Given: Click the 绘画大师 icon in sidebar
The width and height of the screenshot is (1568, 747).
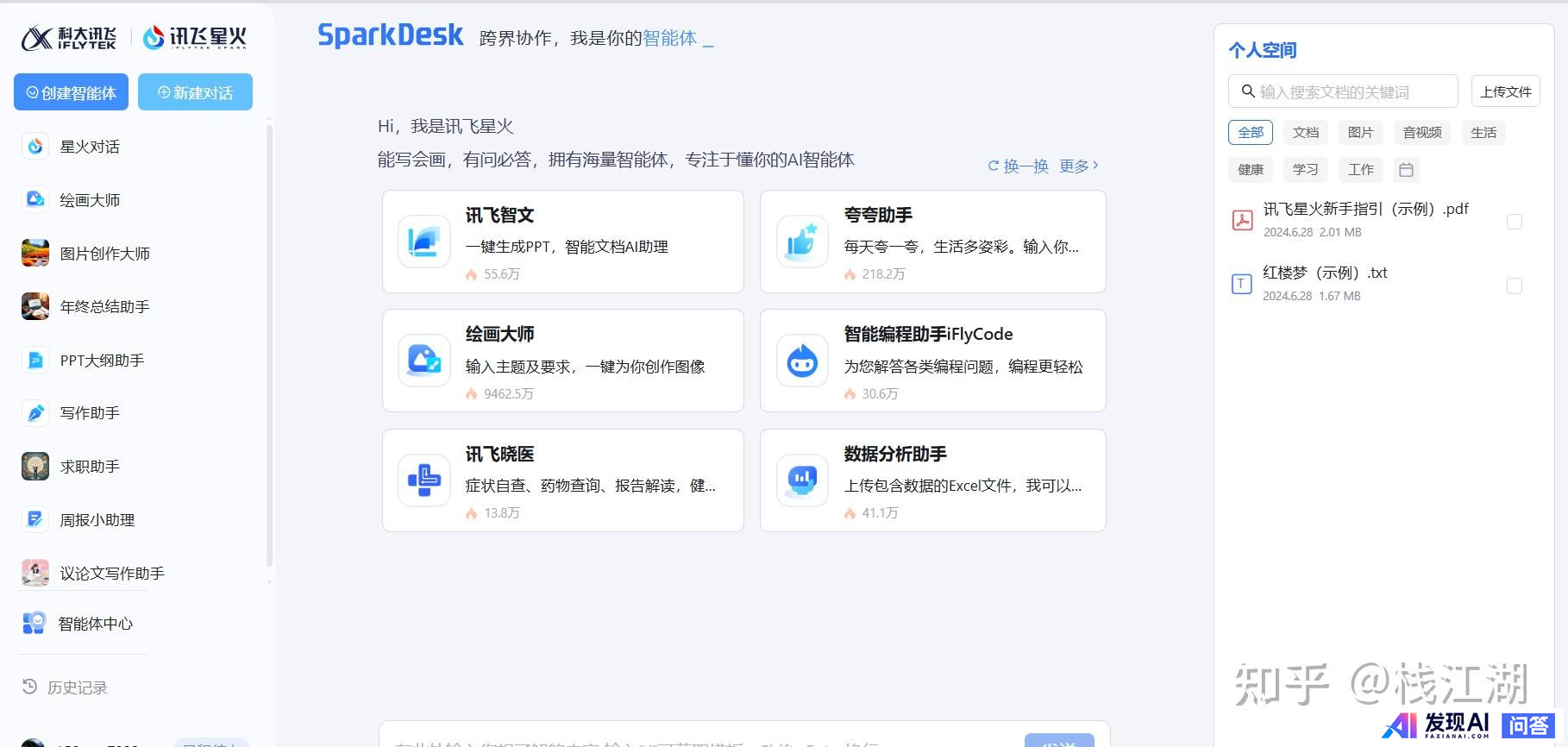Looking at the screenshot, I should [35, 199].
